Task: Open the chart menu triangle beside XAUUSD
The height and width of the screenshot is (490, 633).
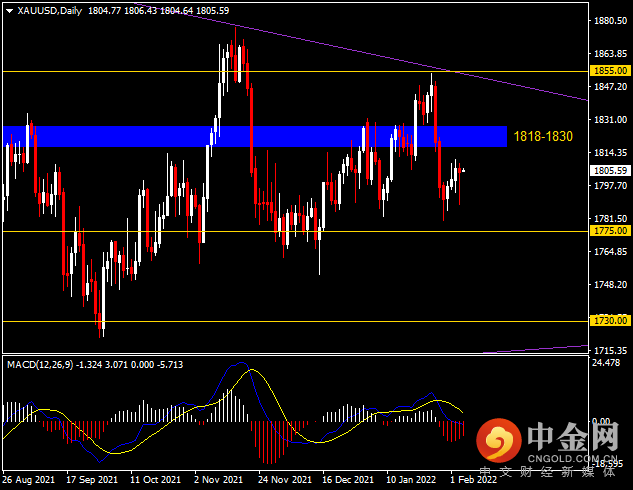Action: 9,11
